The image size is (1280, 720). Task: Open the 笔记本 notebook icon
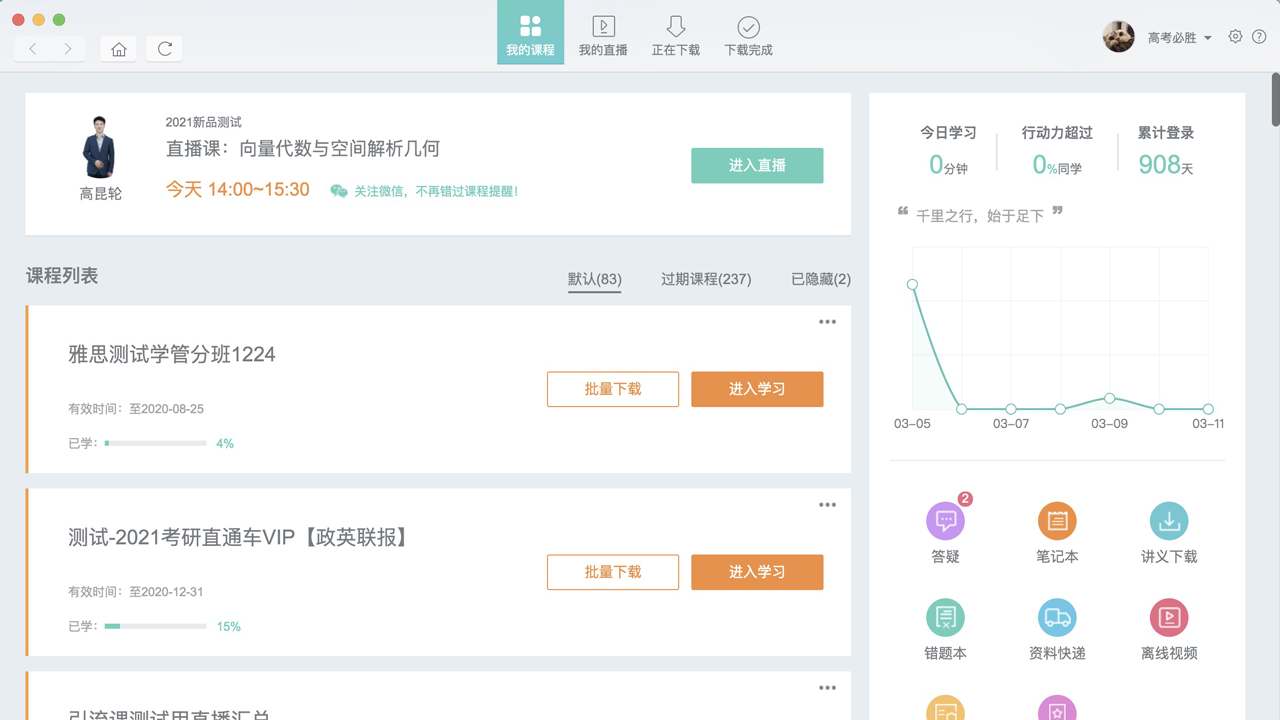pos(1057,520)
